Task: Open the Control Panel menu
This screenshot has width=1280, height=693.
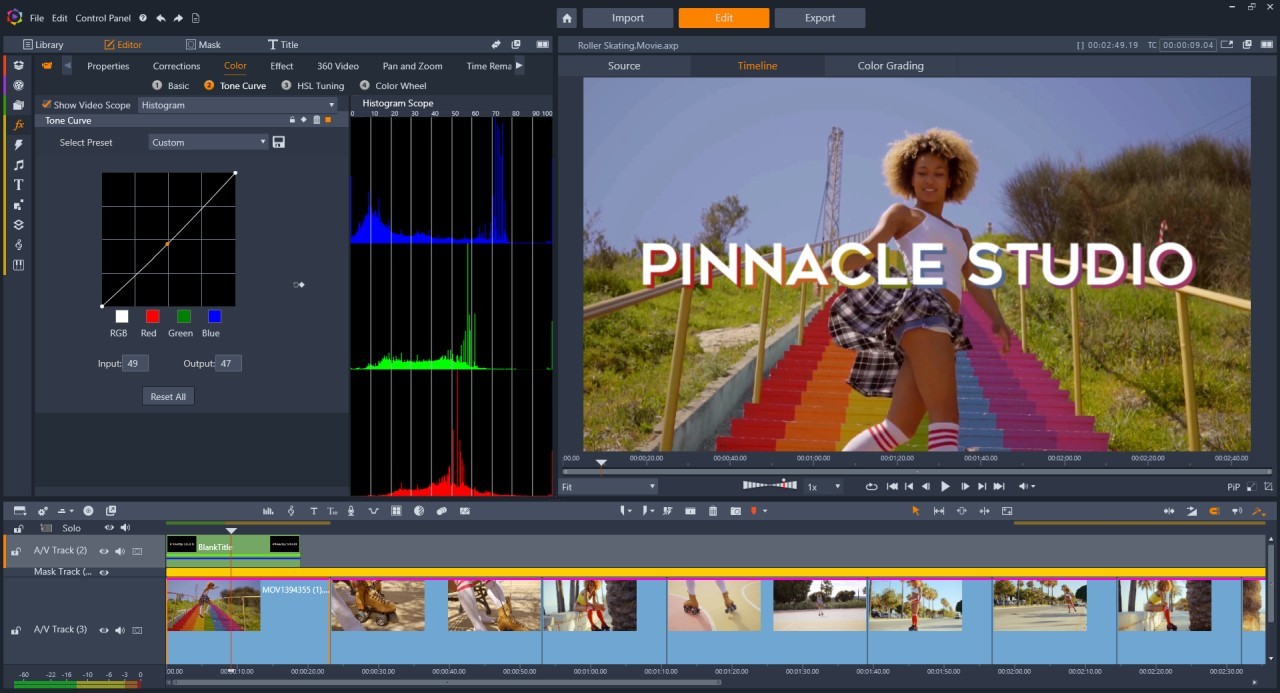Action: pyautogui.click(x=103, y=17)
